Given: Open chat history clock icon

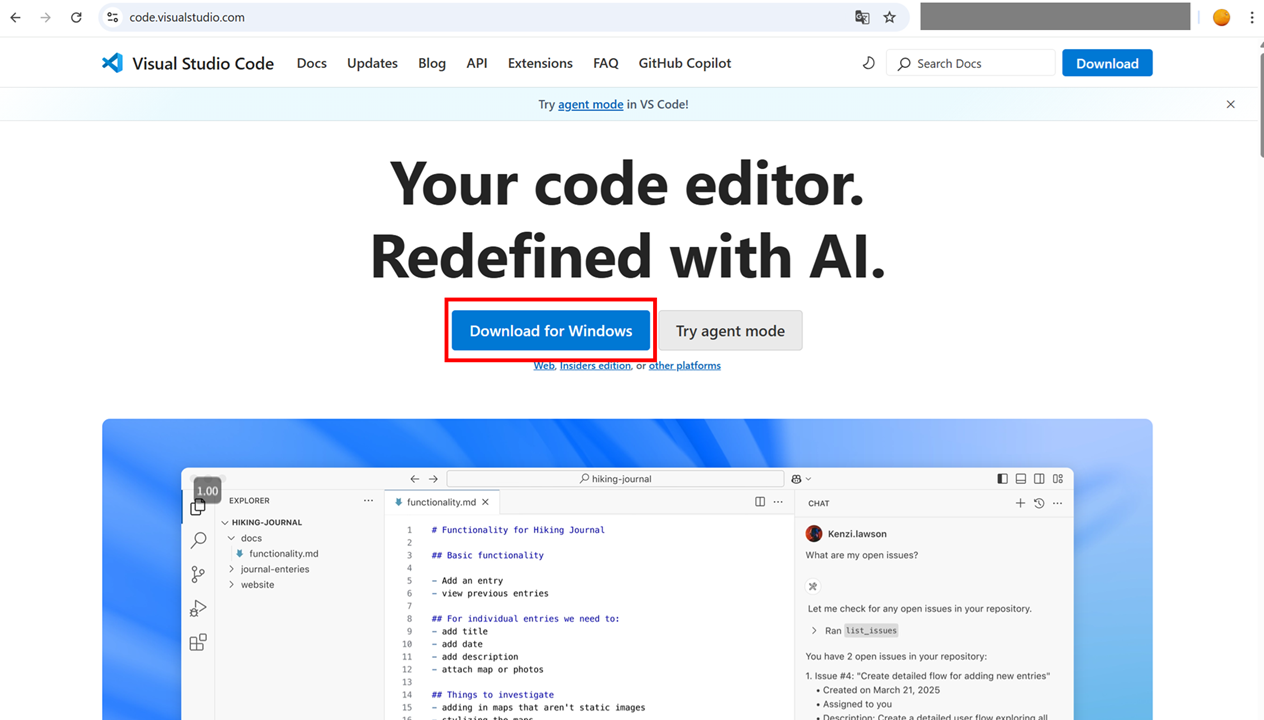Looking at the screenshot, I should click(x=1039, y=503).
